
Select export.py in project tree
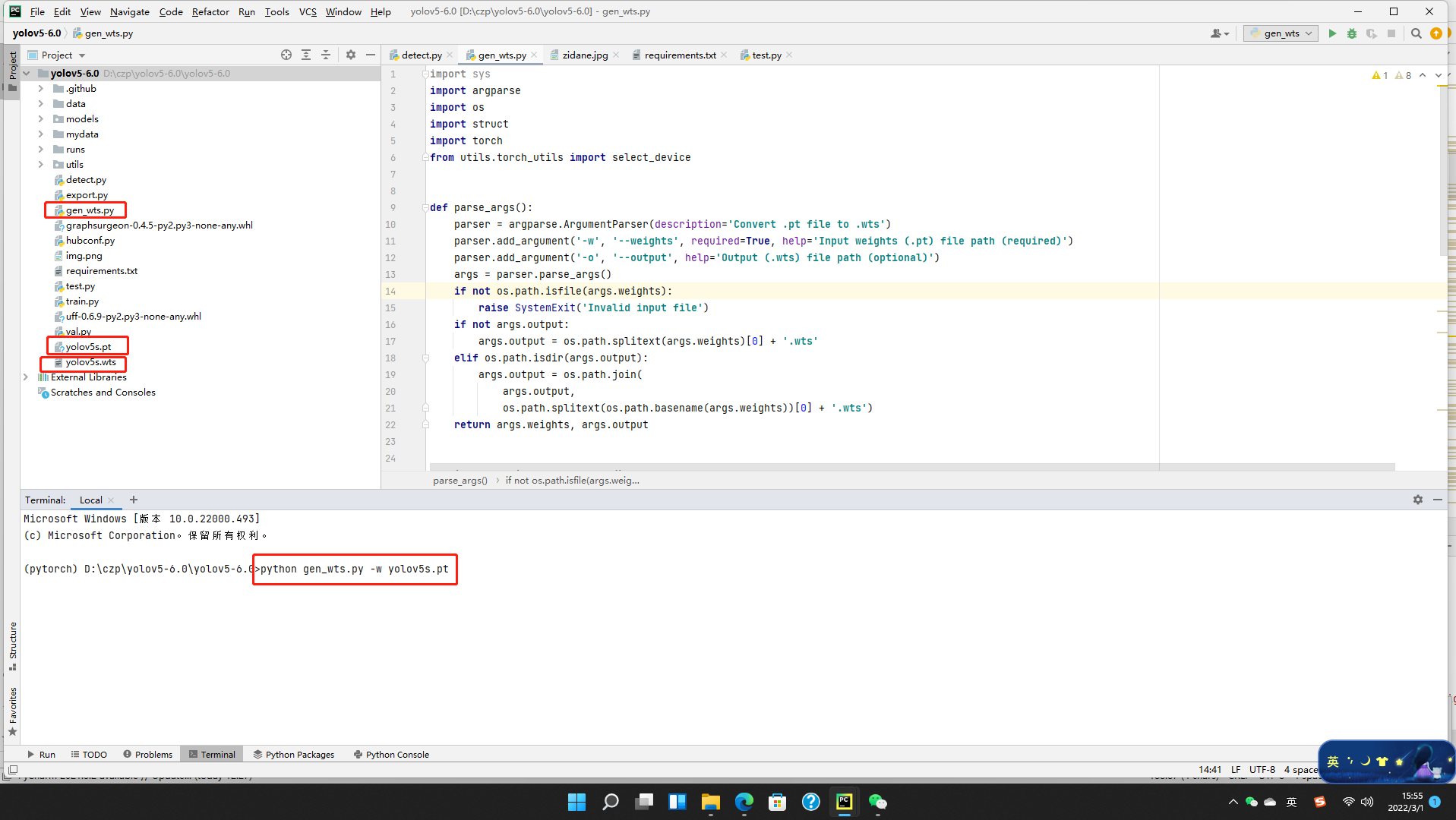(x=87, y=195)
